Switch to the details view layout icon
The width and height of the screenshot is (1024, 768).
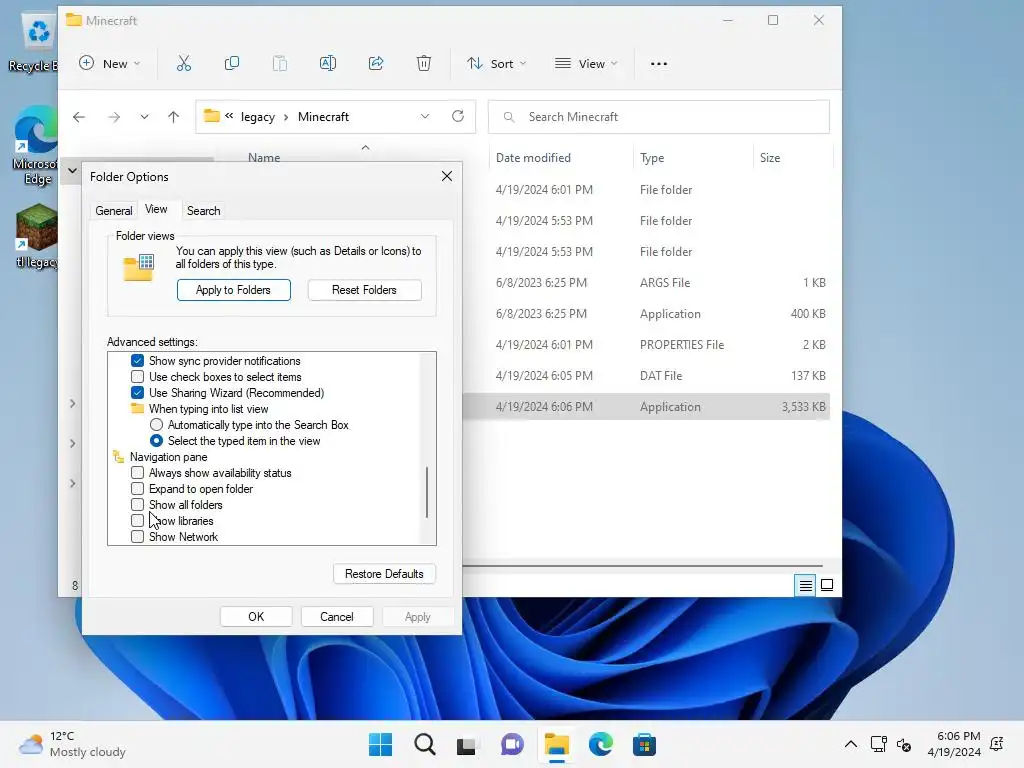point(806,585)
